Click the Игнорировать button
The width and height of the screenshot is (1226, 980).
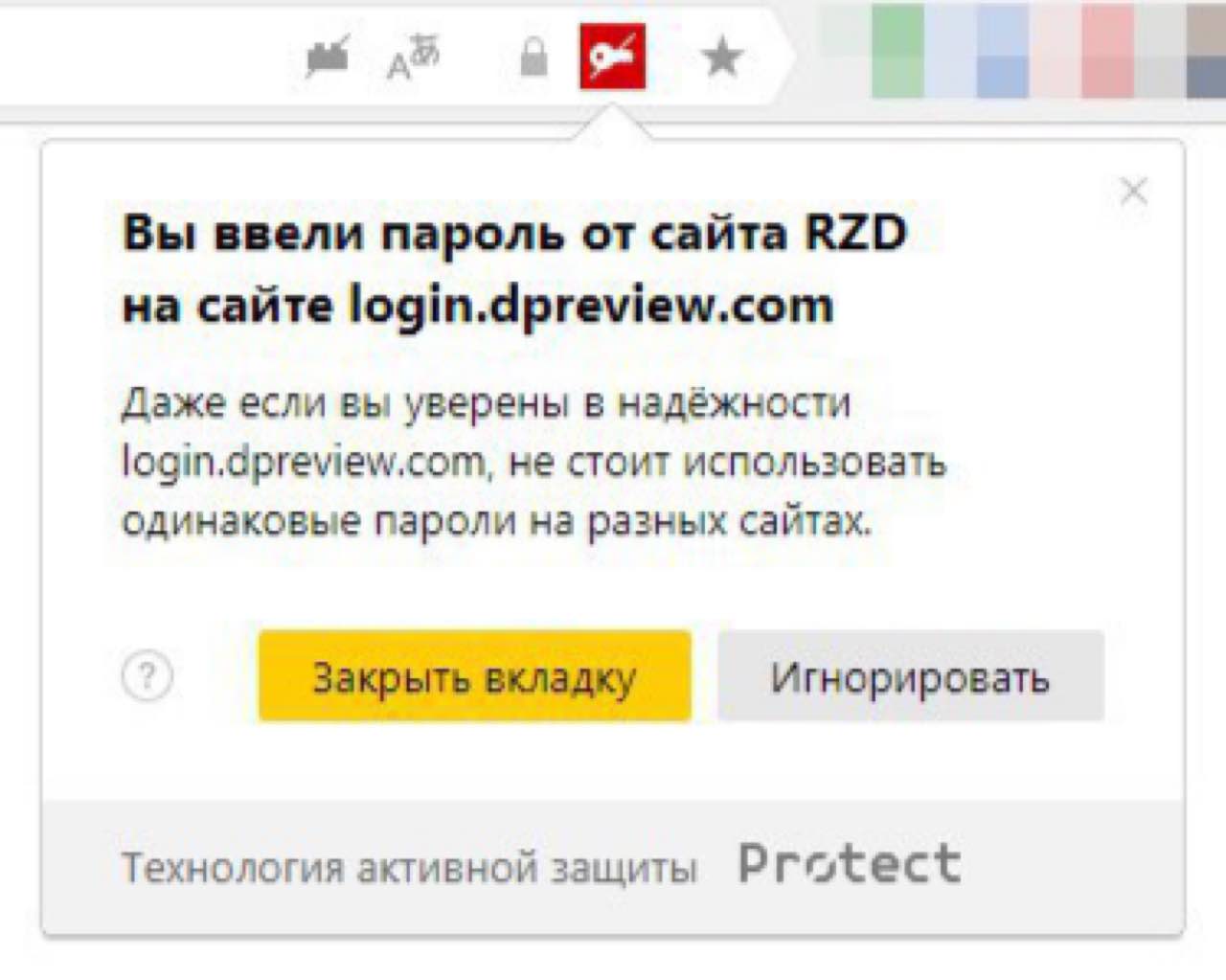point(911,676)
